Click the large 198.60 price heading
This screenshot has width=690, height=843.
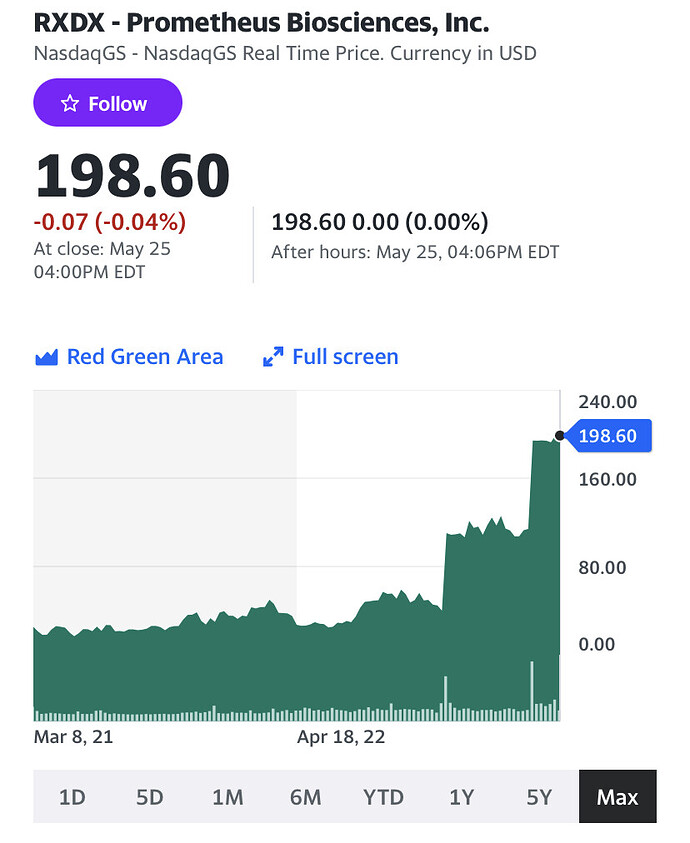point(132,176)
